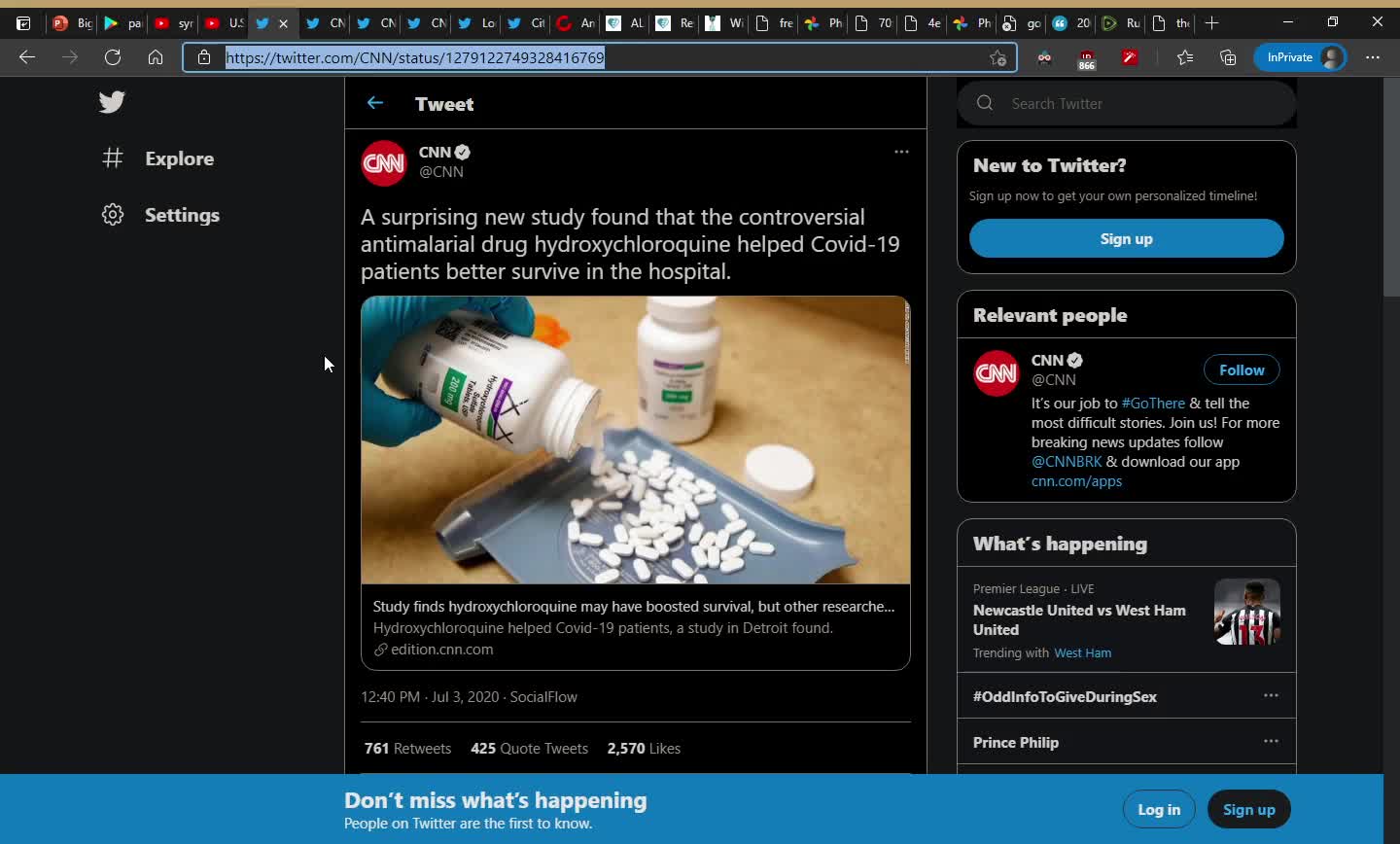This screenshot has width=1400, height=844.
Task: Click the SocialFlow source link
Action: pyautogui.click(x=543, y=697)
